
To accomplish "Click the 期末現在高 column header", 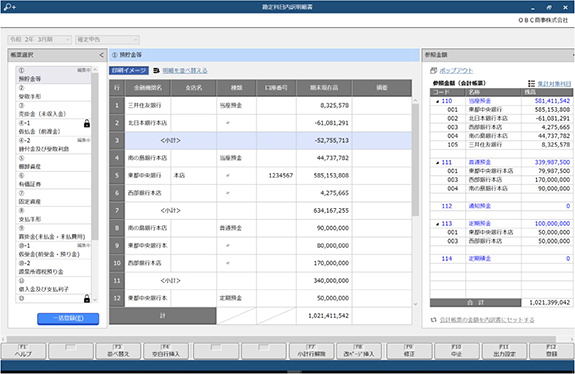I will coord(324,88).
